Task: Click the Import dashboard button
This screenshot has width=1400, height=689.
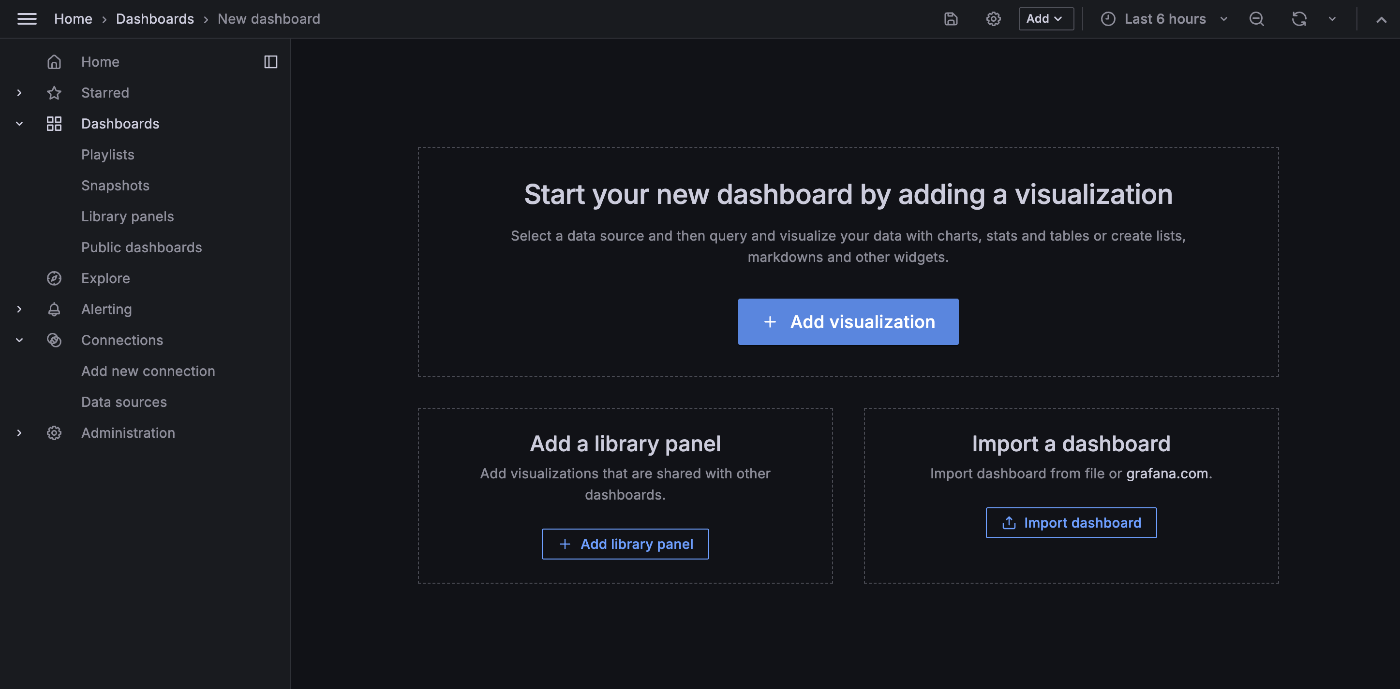Action: click(x=1071, y=523)
